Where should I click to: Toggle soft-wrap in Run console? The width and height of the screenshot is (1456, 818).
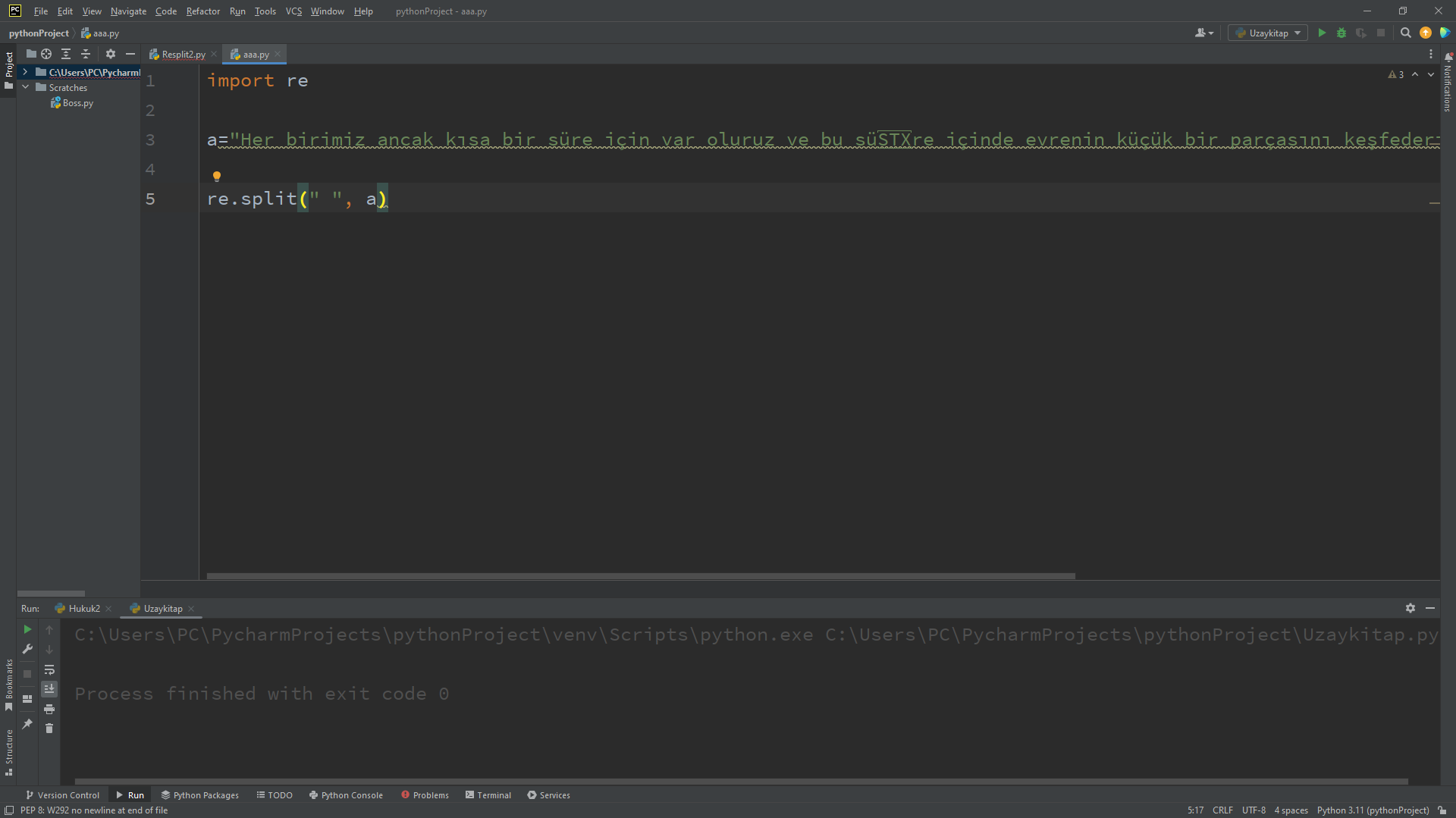click(x=49, y=669)
